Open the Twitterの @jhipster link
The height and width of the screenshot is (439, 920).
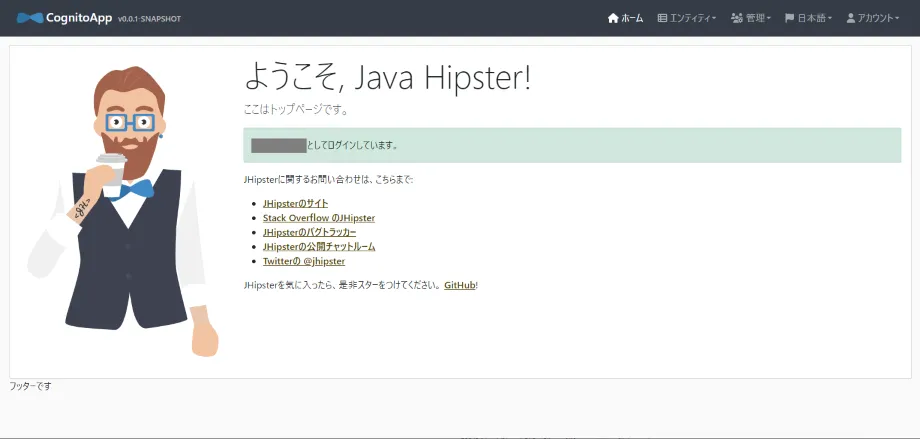coord(304,261)
